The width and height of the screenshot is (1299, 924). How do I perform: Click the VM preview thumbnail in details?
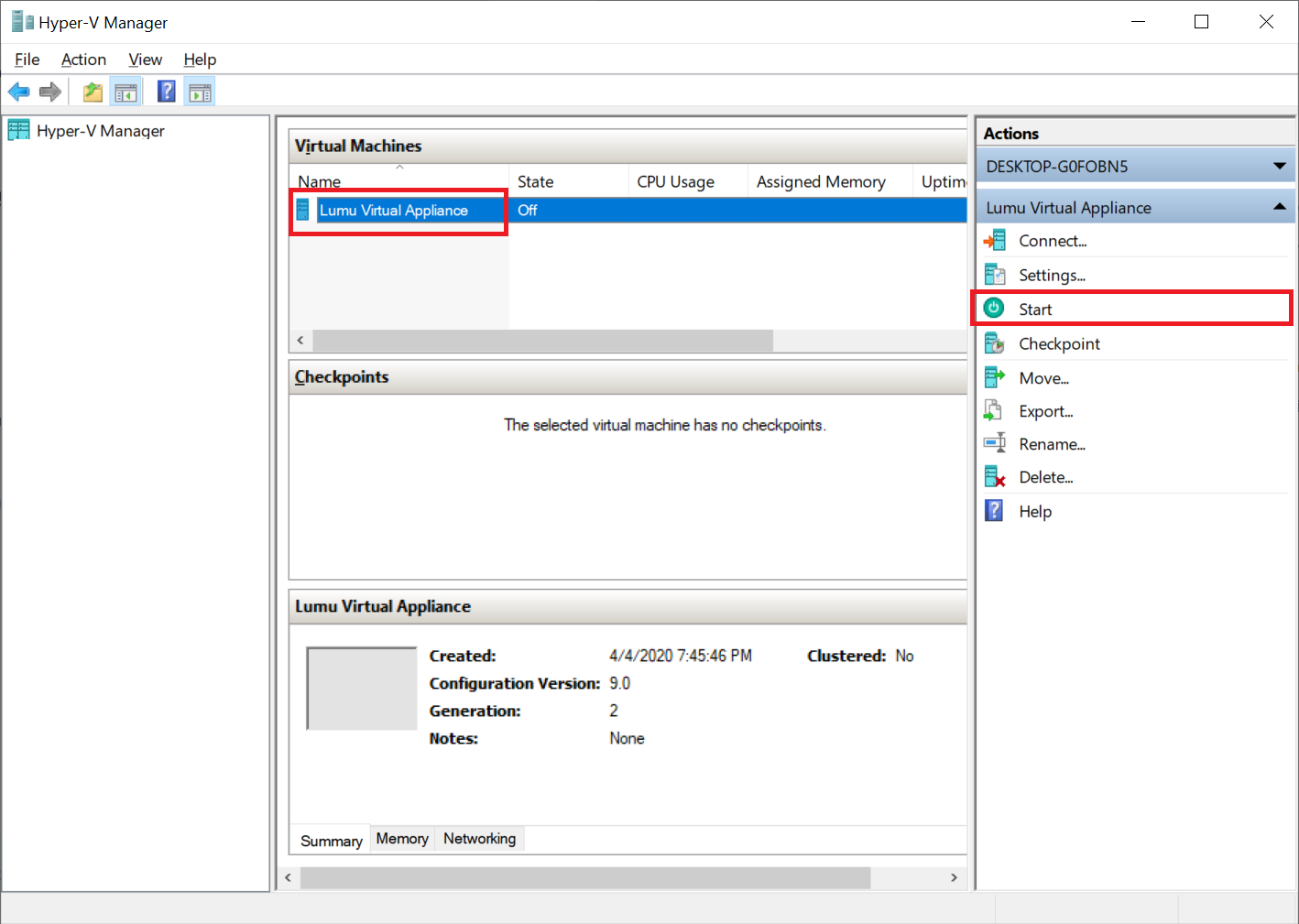click(362, 689)
